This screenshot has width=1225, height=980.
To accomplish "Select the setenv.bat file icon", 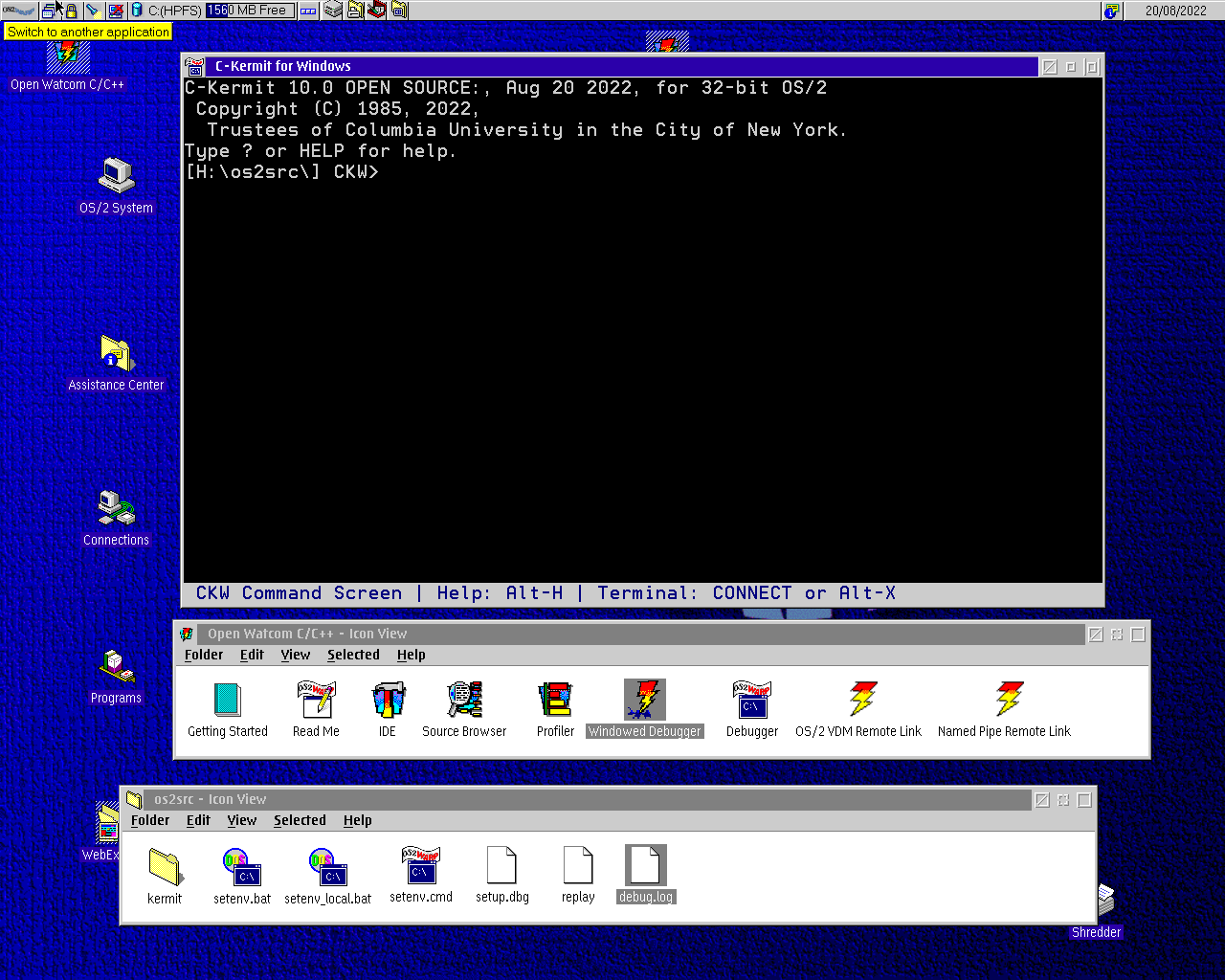I will pyautogui.click(x=242, y=876).
